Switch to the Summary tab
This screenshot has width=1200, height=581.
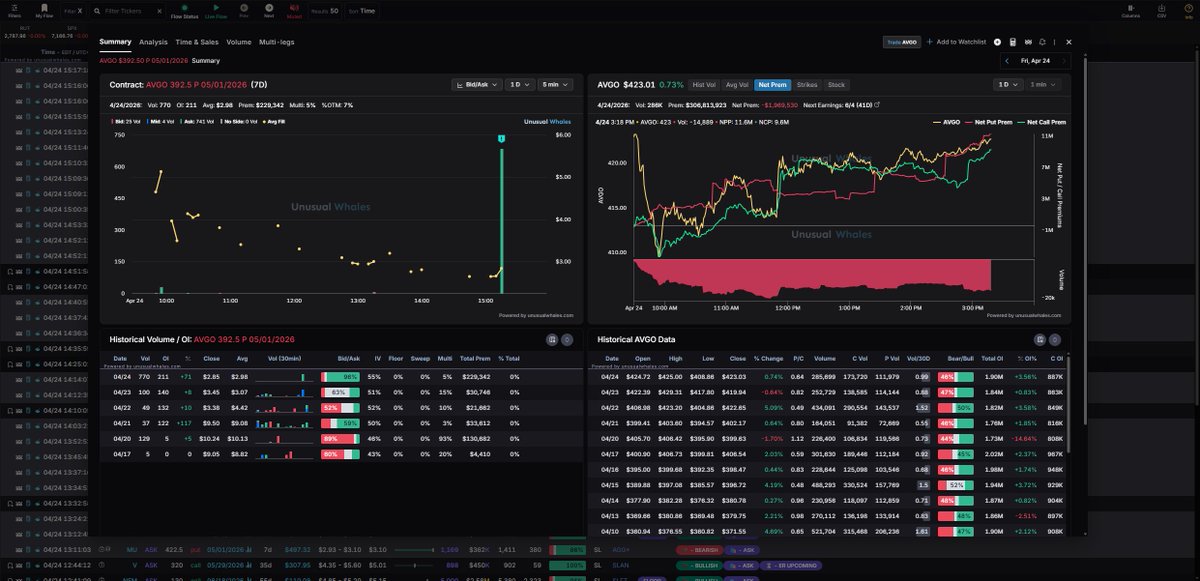115,42
